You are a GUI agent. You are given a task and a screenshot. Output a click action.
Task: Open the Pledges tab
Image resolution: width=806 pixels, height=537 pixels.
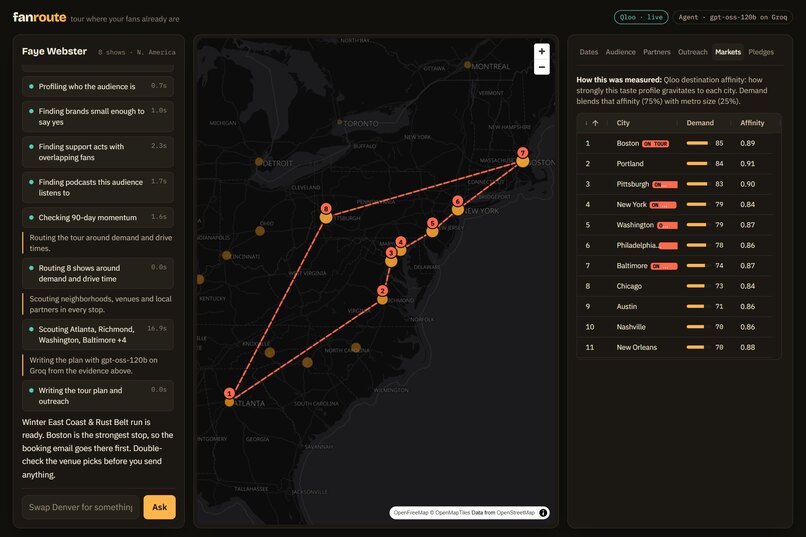(761, 52)
